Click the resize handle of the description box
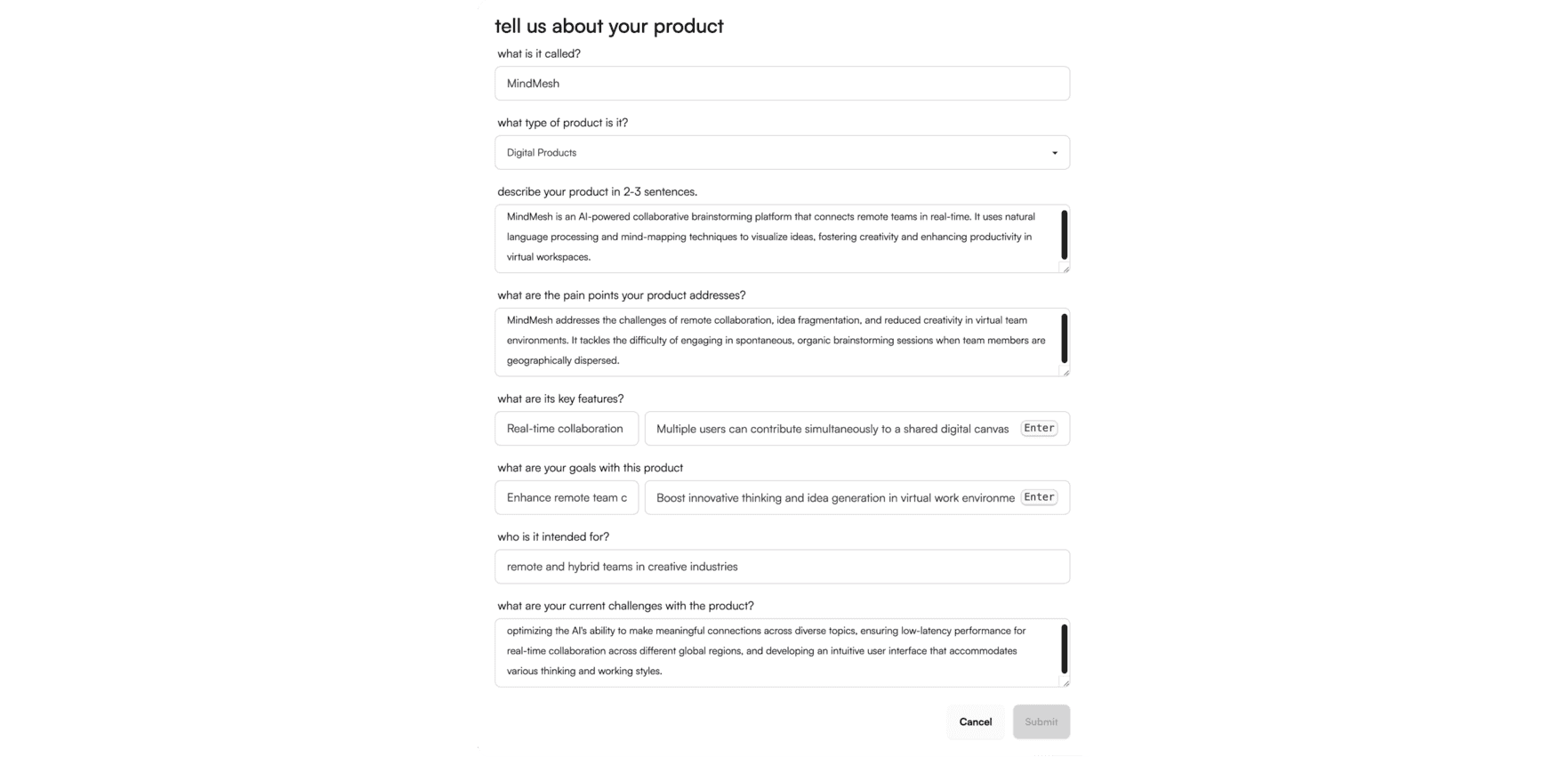This screenshot has height=757, width=1568. [x=1065, y=269]
